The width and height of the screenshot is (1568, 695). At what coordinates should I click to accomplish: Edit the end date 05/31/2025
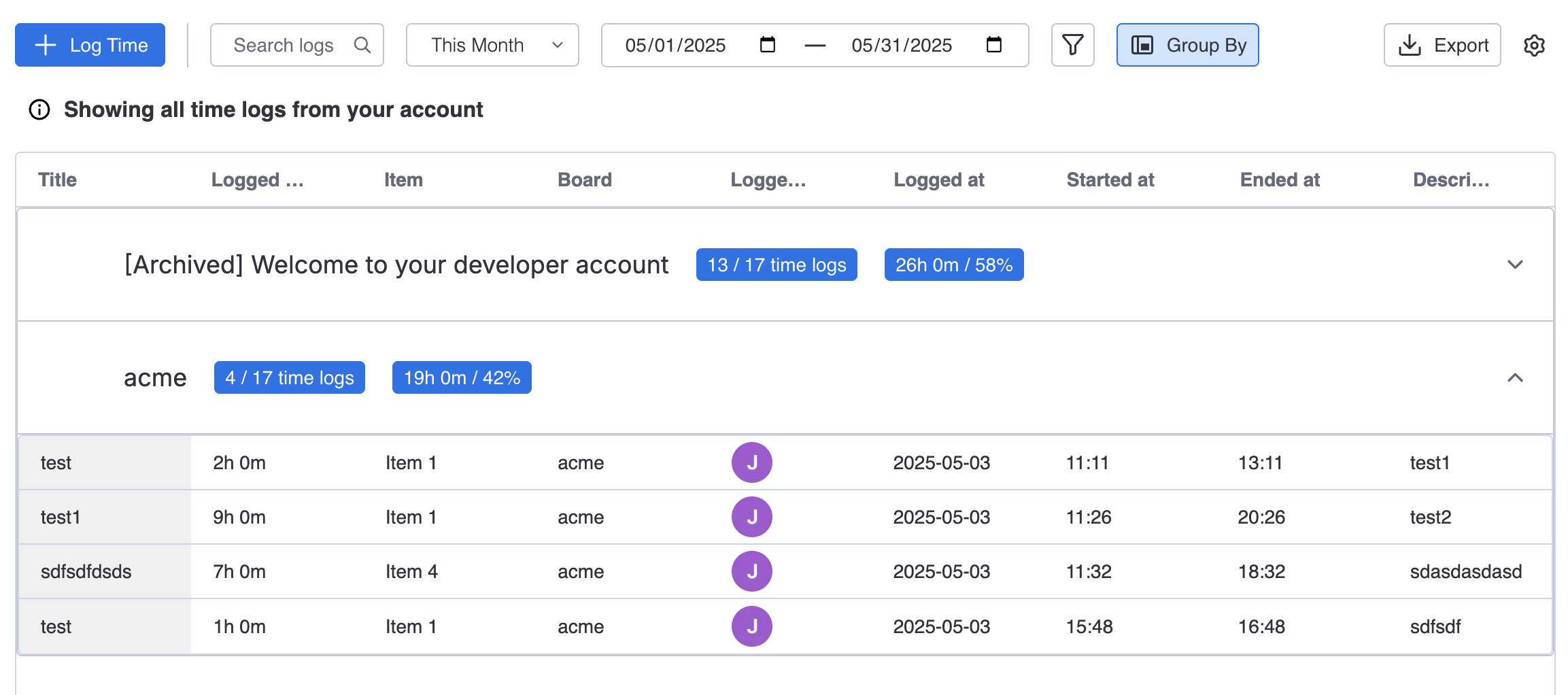(x=902, y=45)
